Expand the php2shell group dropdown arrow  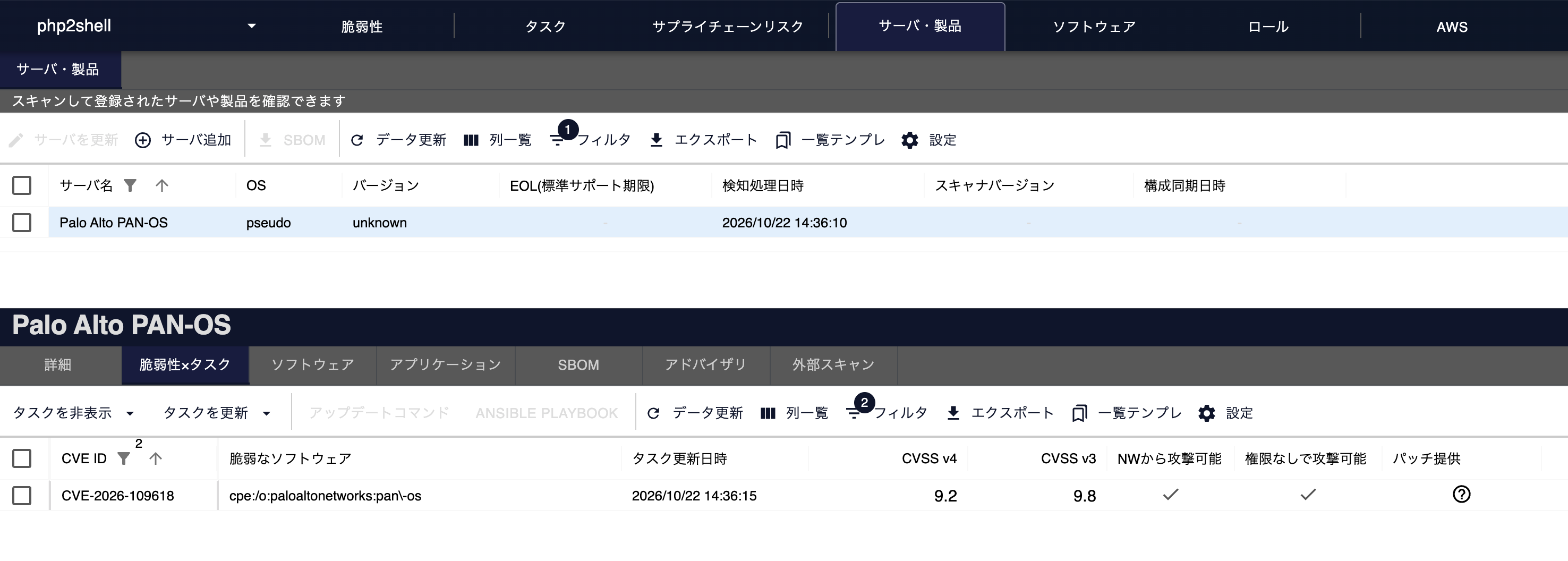pyautogui.click(x=251, y=25)
